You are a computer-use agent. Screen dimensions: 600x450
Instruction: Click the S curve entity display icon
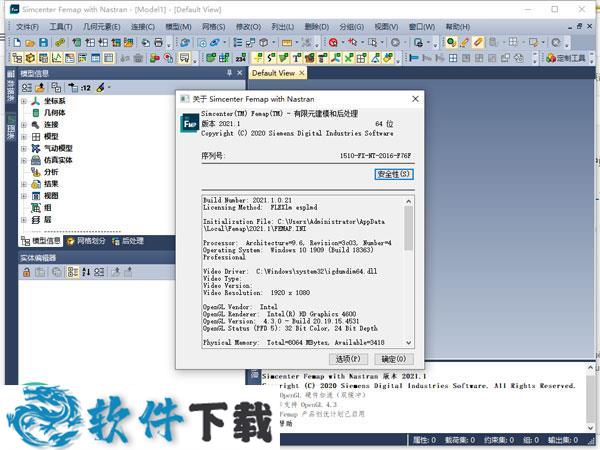(271, 58)
